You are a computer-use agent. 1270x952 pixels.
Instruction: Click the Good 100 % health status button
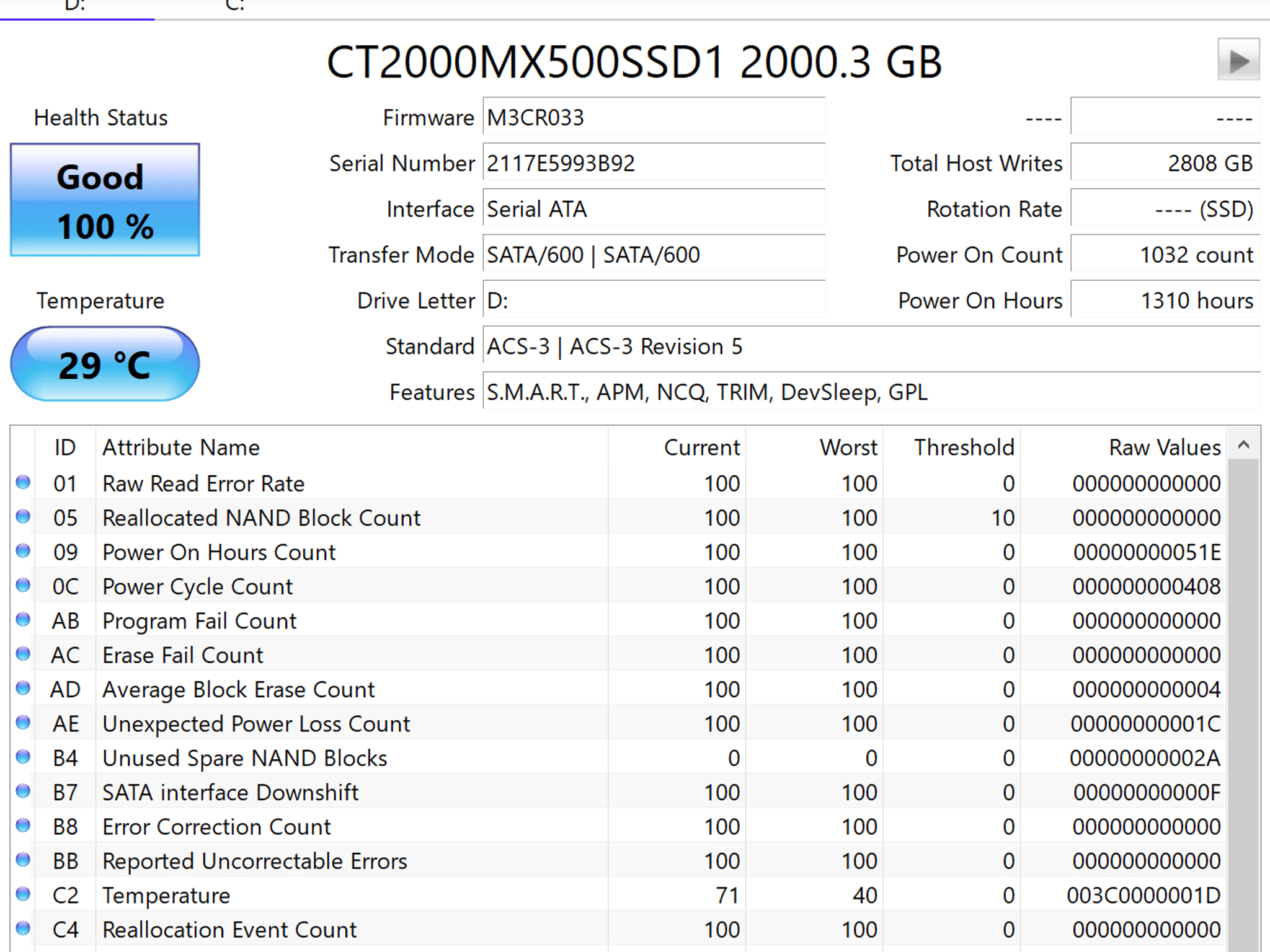[105, 200]
